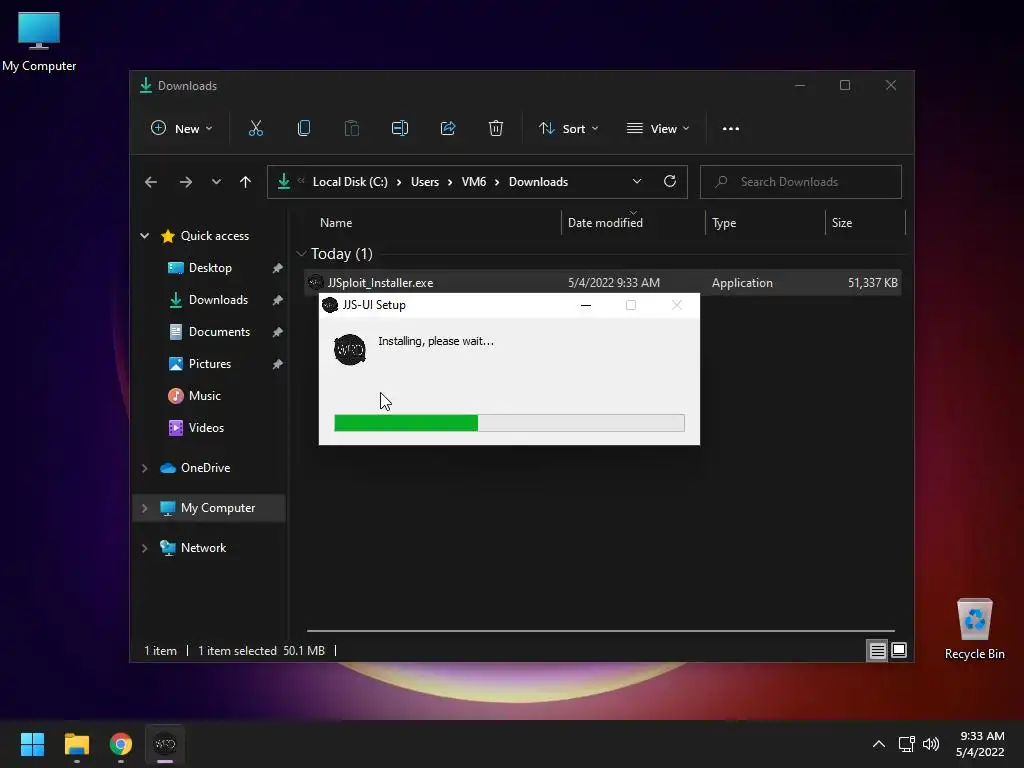Select the Recycle Bin desktop icon
The image size is (1024, 768).
pos(974,629)
